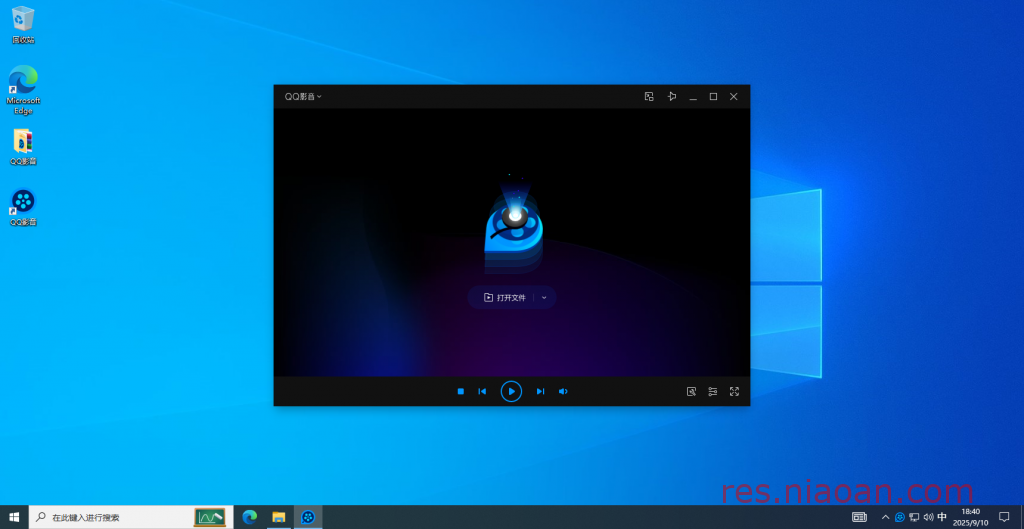This screenshot has height=529, width=1024.
Task: Open the clock showing 18:40
Action: pyautogui.click(x=970, y=517)
